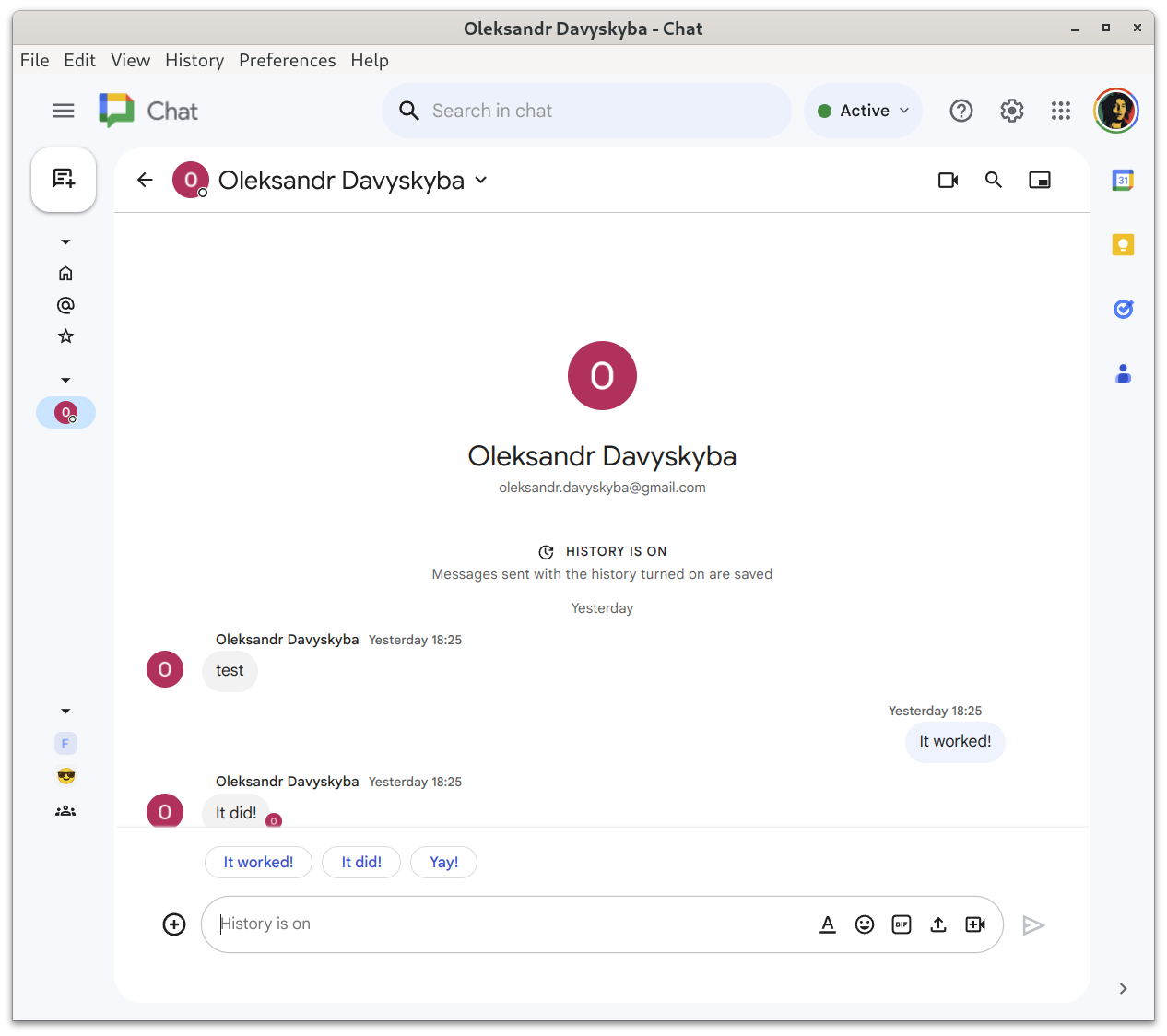1167x1036 pixels.
Task: Open Google Keep in the side panel
Action: tap(1123, 244)
